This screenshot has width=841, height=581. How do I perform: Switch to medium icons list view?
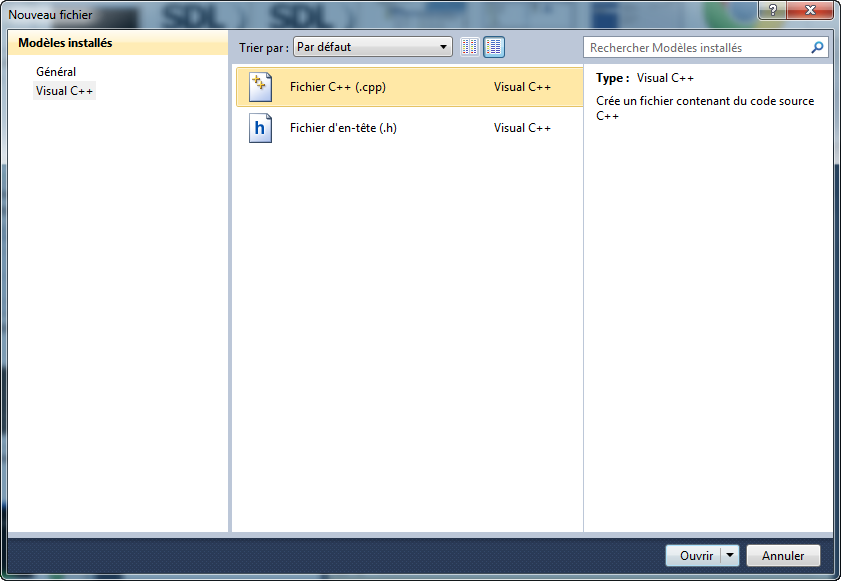(x=493, y=47)
